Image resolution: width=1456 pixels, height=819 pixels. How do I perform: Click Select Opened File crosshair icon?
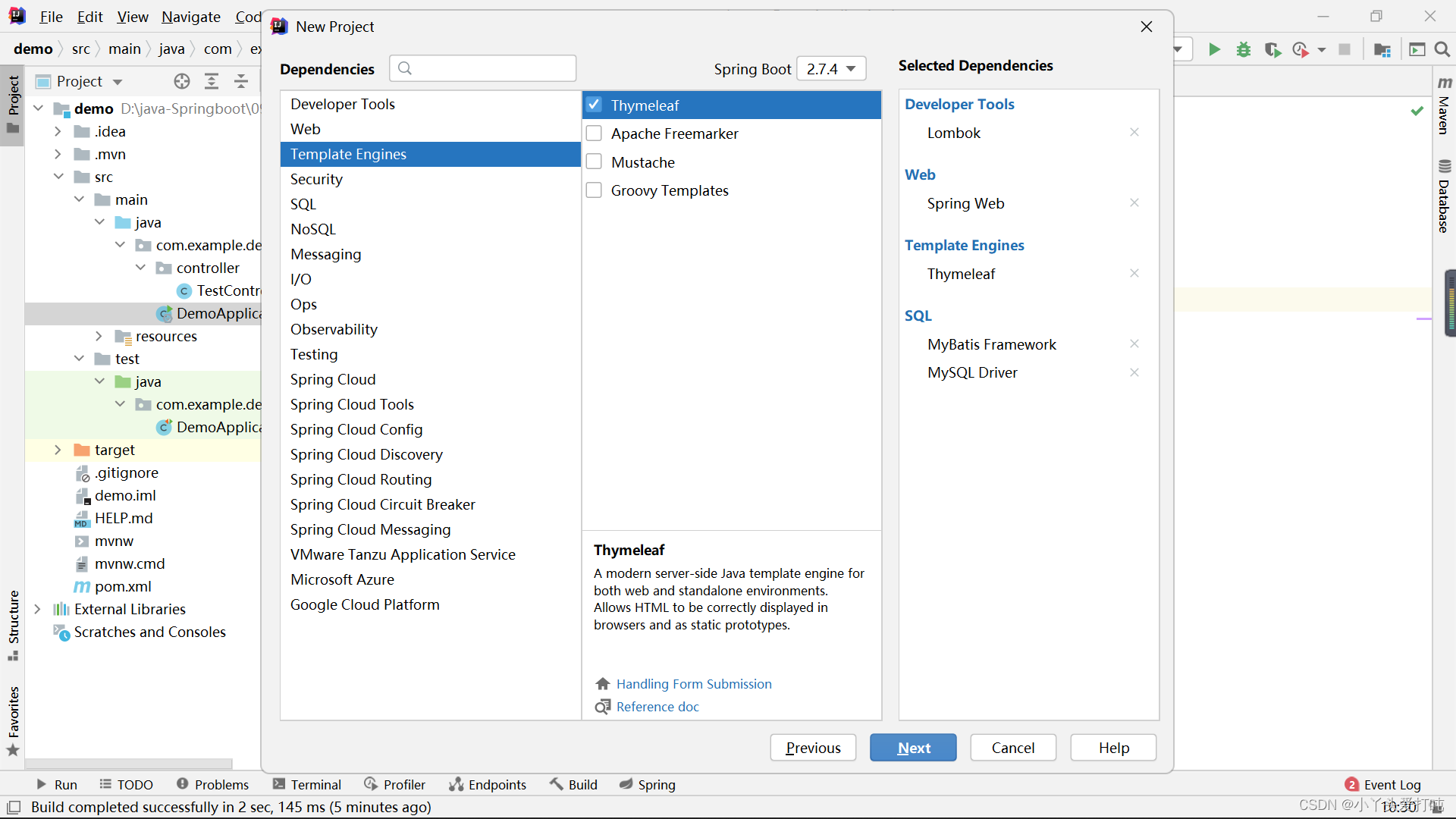tap(182, 81)
